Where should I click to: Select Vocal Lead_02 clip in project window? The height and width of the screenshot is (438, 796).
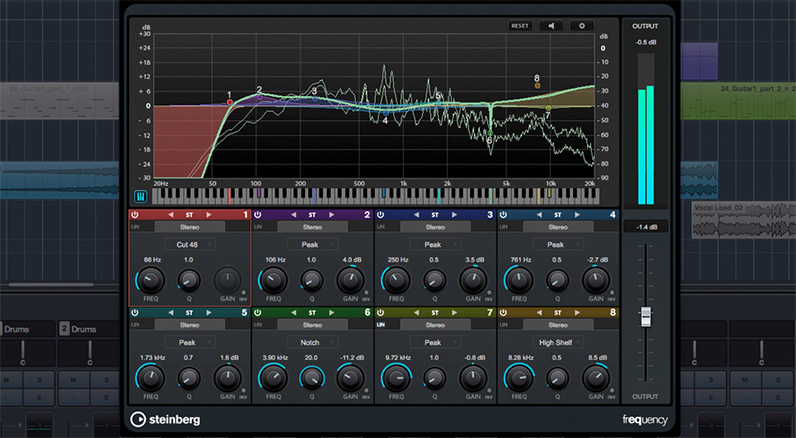point(744,220)
